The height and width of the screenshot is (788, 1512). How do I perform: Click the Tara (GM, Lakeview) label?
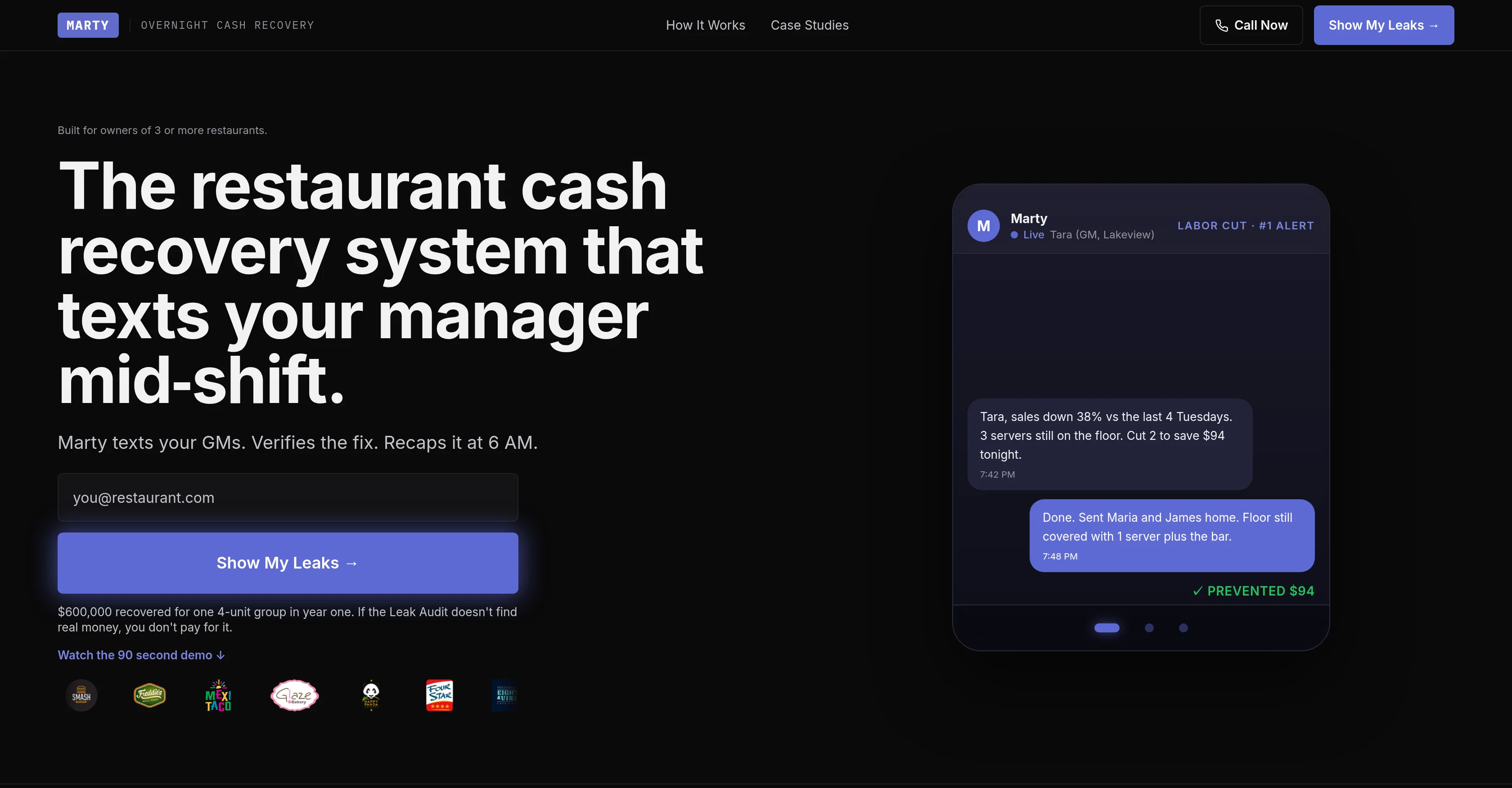click(1102, 235)
